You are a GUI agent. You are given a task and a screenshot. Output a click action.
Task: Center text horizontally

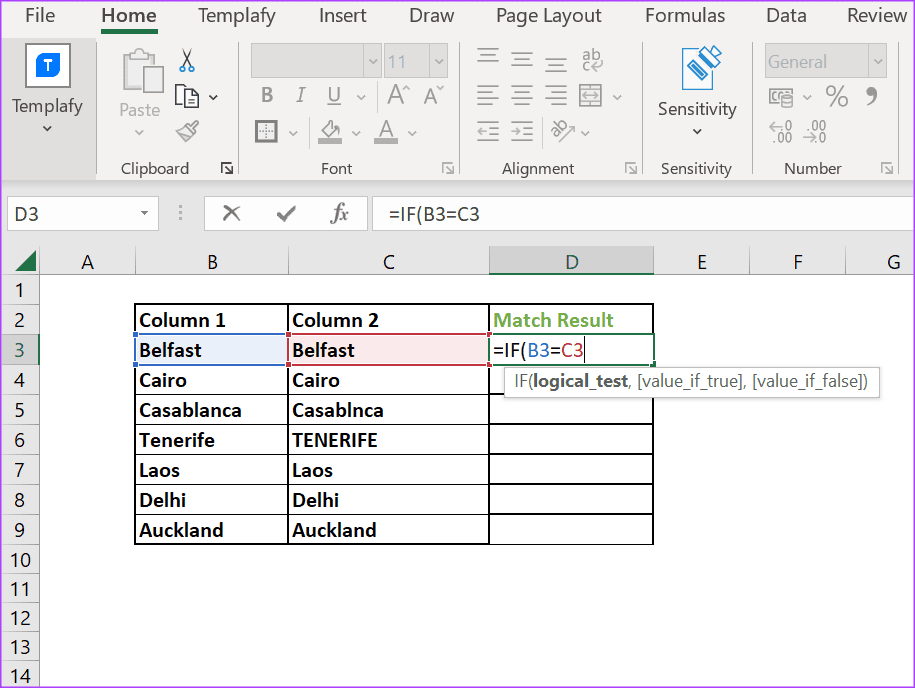(522, 95)
